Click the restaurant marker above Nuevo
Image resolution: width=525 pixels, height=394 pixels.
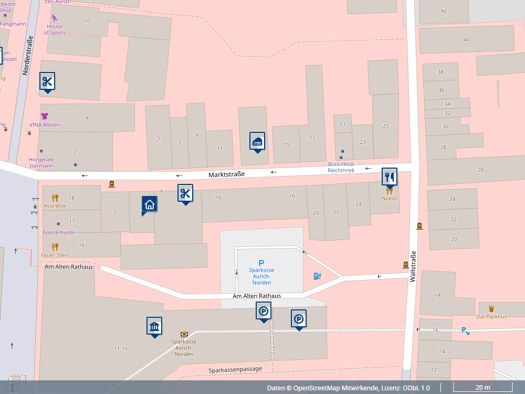(x=389, y=178)
